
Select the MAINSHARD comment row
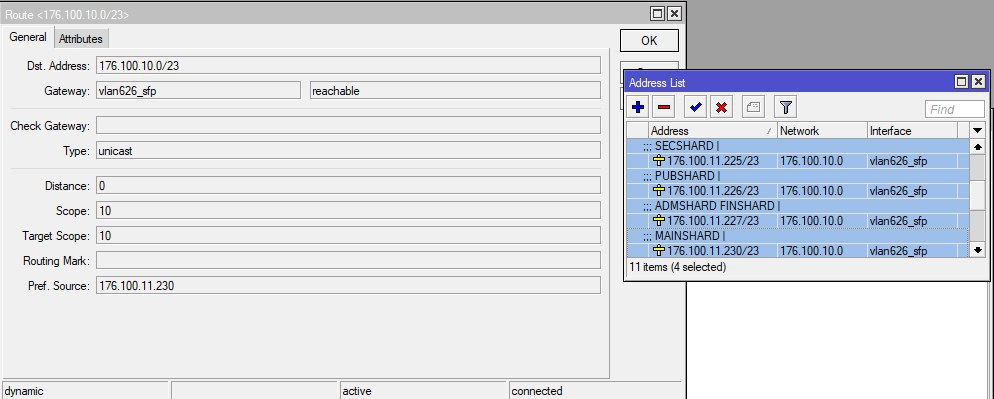[x=797, y=235]
